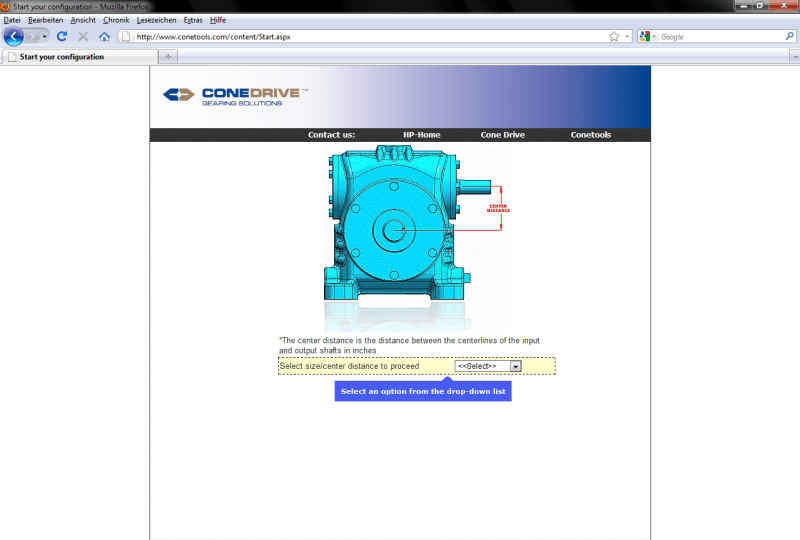Image resolution: width=800 pixels, height=540 pixels.
Task: Click the 'Select size/center distance to proceed' label
Action: pos(349,366)
